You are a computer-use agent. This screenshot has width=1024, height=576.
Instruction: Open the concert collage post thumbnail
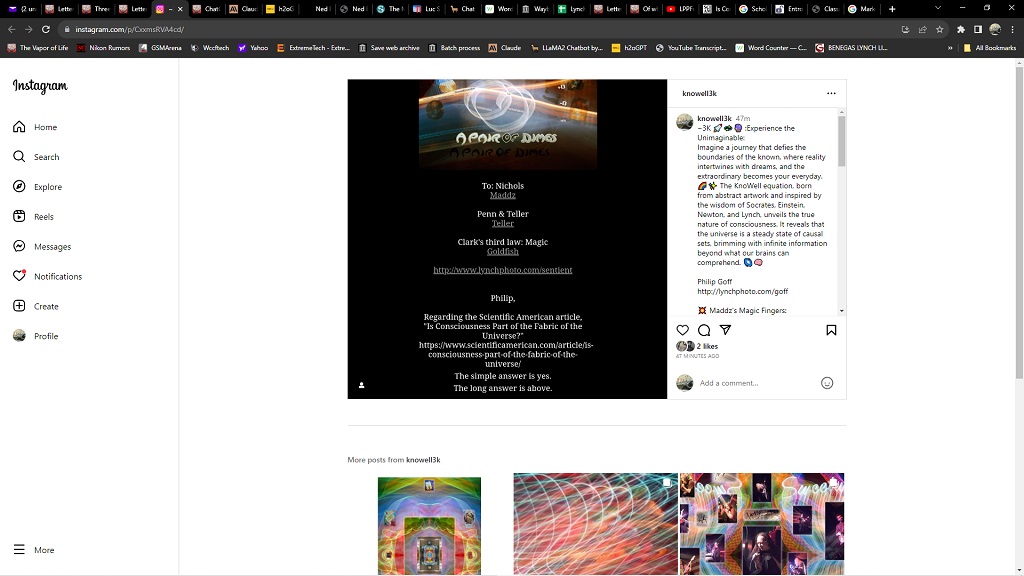(762, 524)
